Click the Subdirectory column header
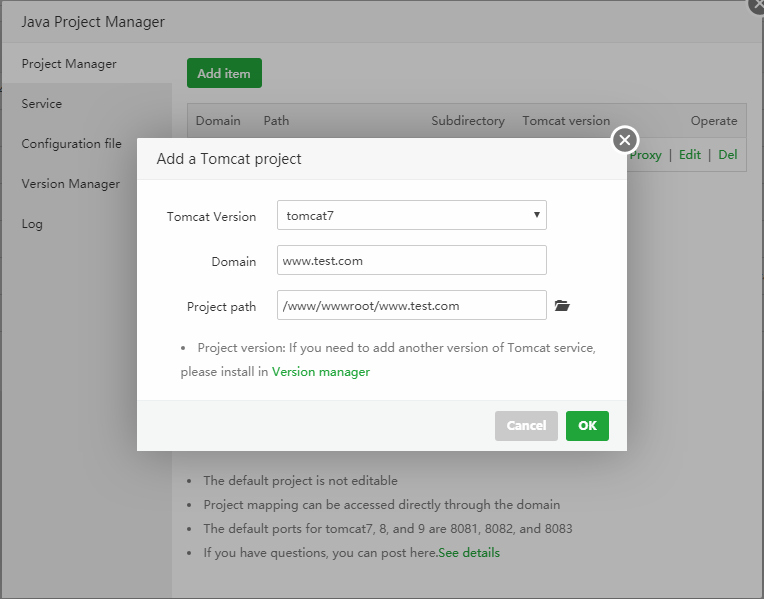 pos(468,121)
